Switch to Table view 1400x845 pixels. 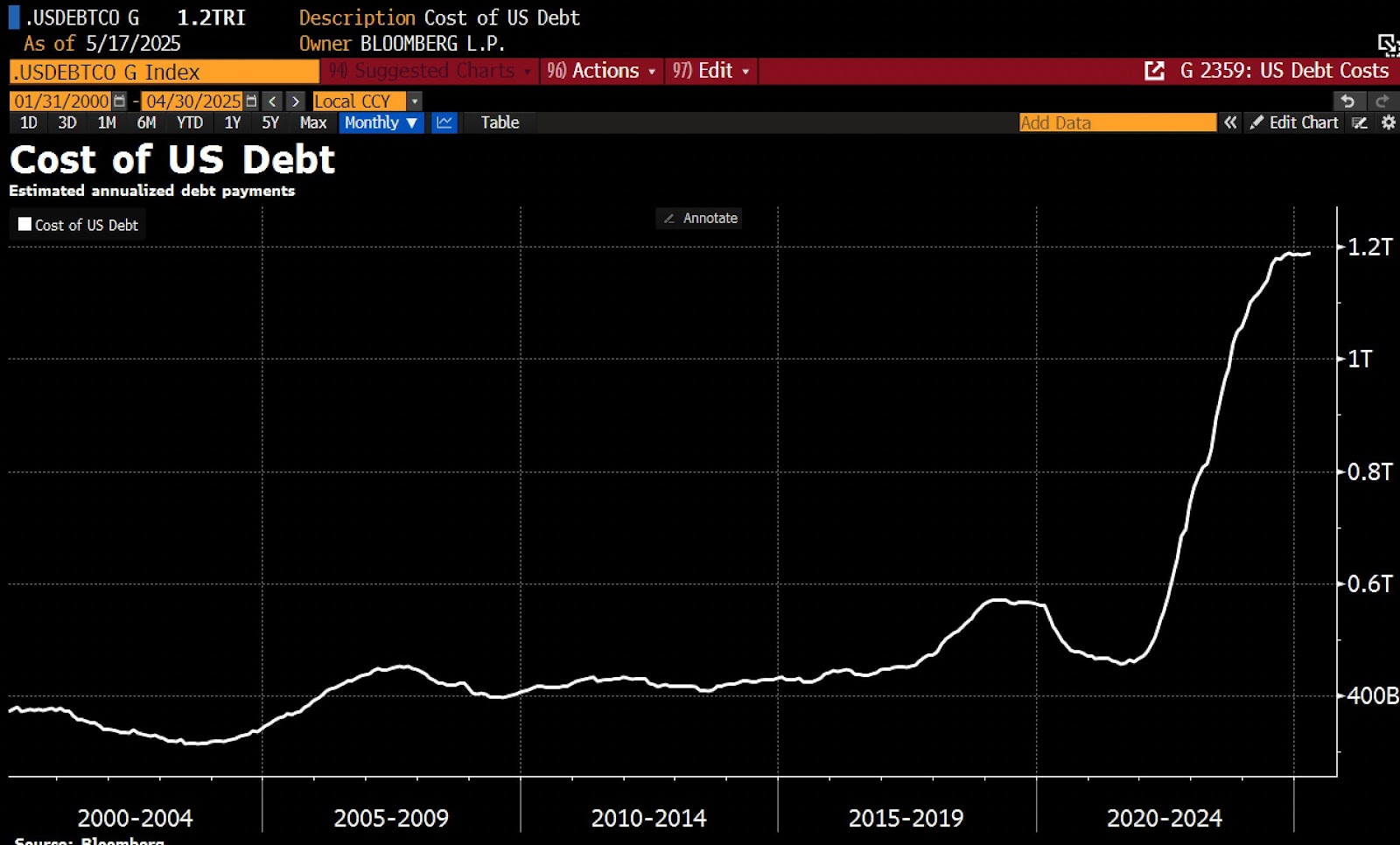click(x=500, y=122)
